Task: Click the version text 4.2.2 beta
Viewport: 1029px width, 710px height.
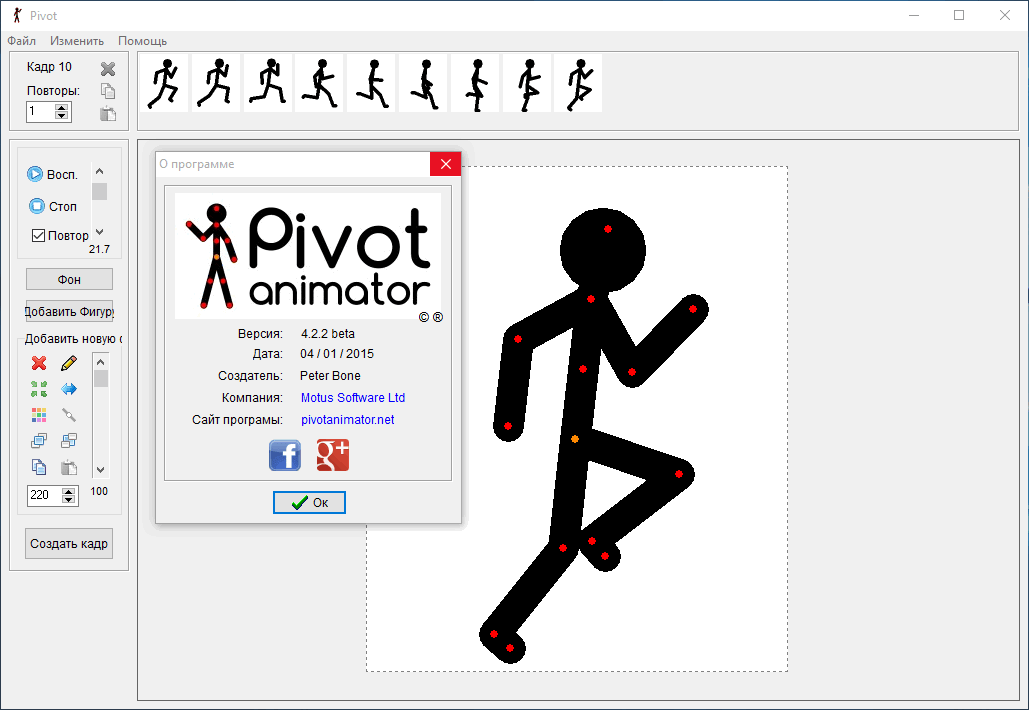Action: pyautogui.click(x=327, y=334)
